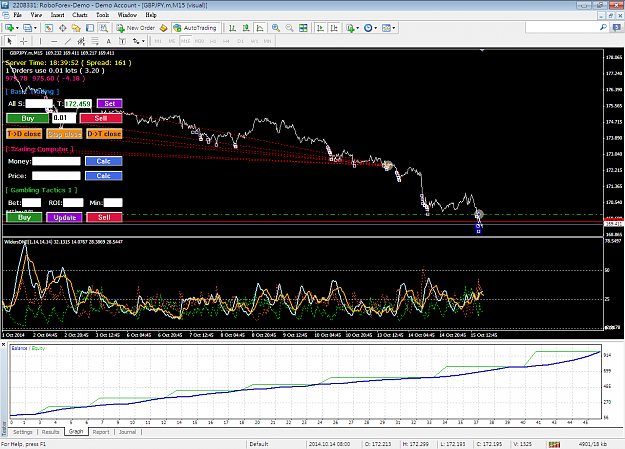
Task: Click inside the Money input field
Action: pyautogui.click(x=56, y=161)
